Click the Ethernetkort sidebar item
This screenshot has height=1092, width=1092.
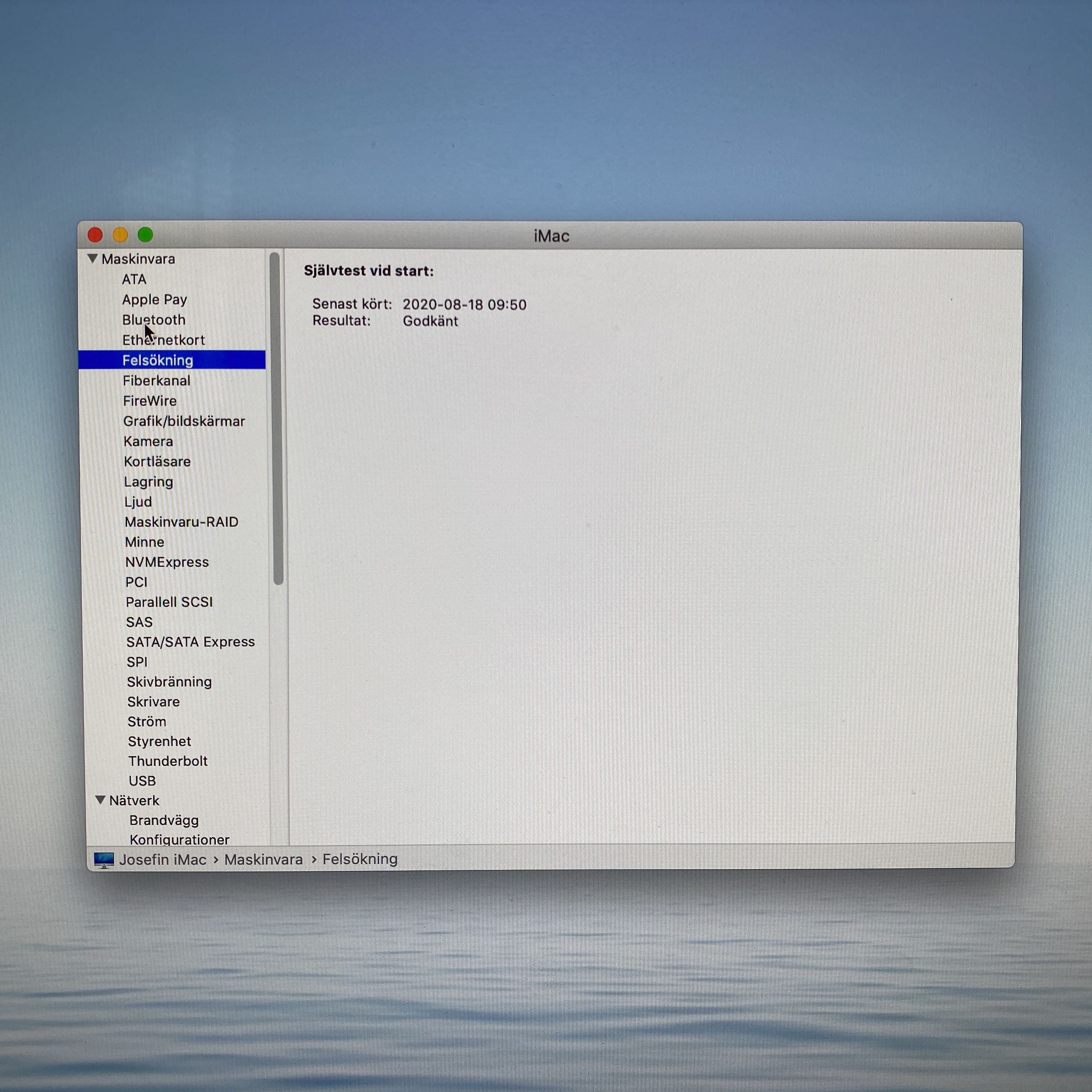[x=164, y=340]
